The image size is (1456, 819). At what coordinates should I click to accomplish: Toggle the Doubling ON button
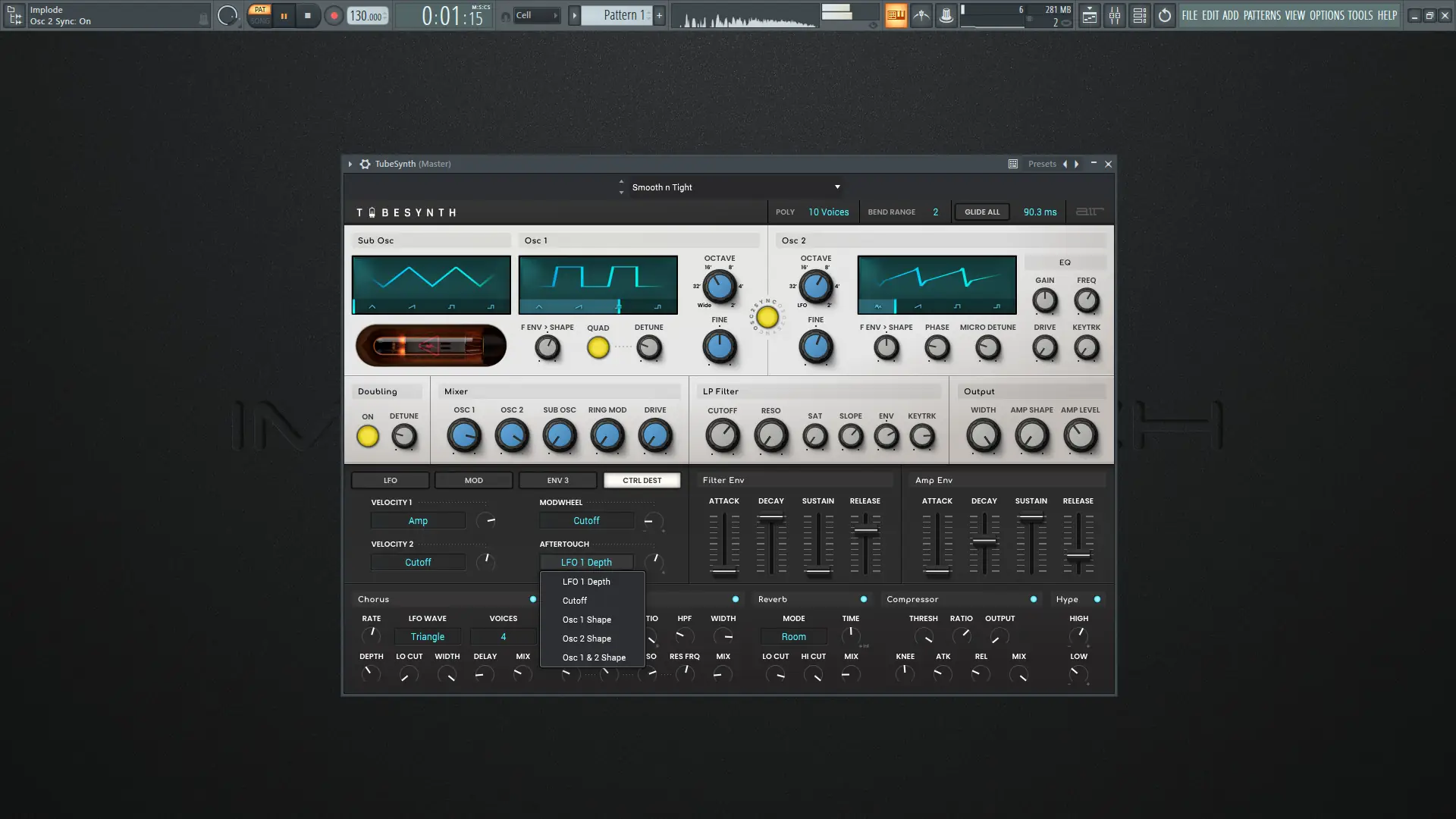click(x=368, y=437)
